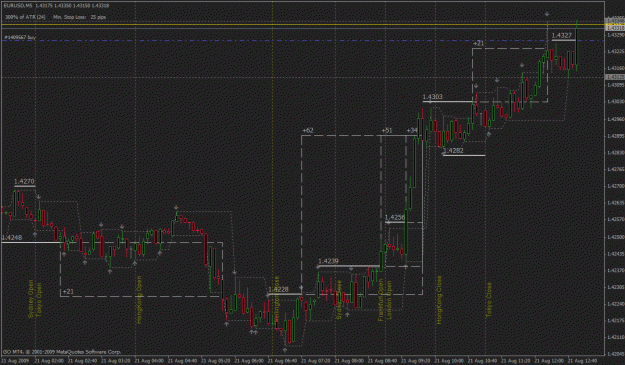Select the '21 Aug 04:00' time axis label
This screenshot has width=625, height=365.
pos(149,361)
